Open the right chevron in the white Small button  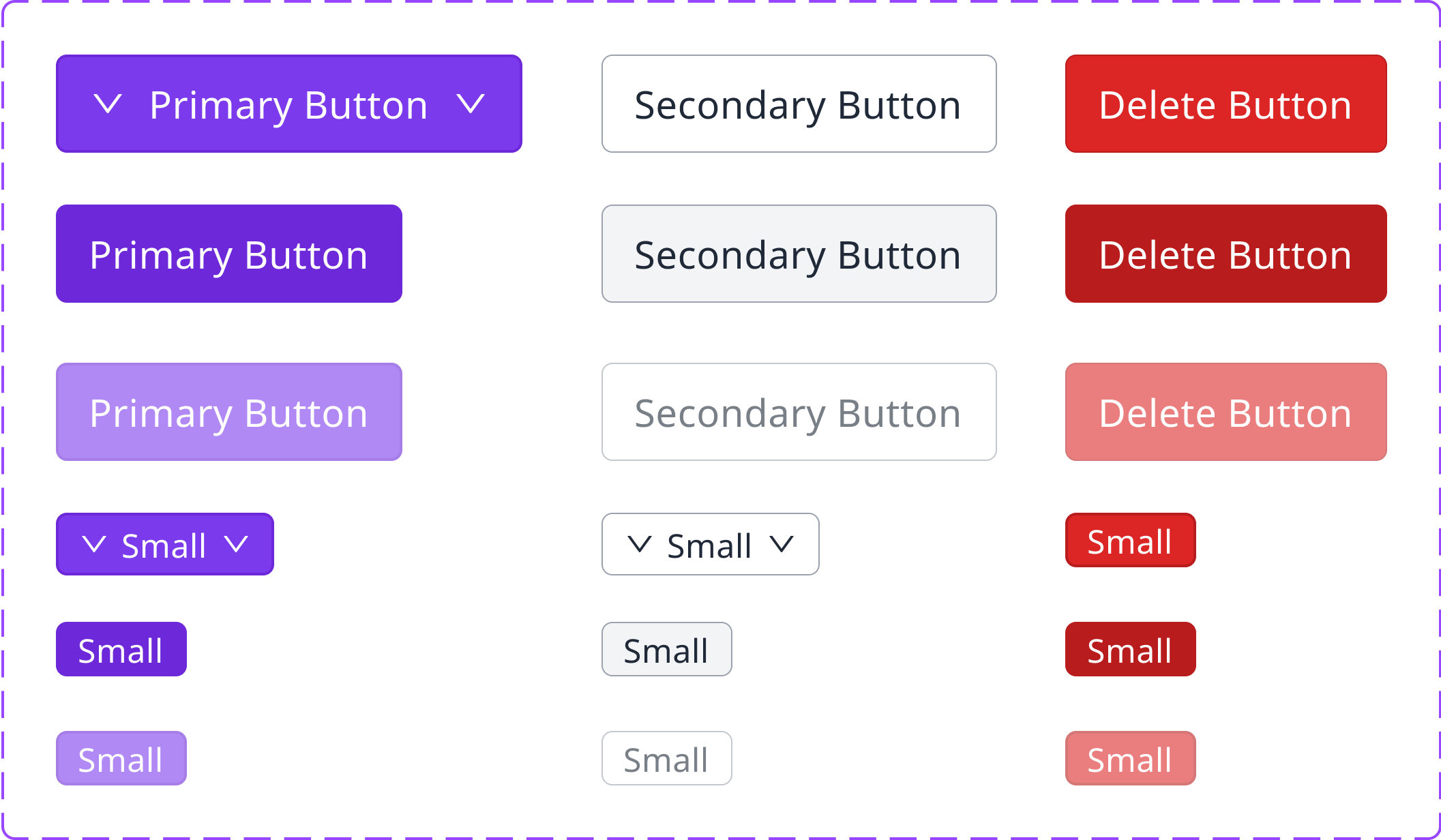[782, 544]
